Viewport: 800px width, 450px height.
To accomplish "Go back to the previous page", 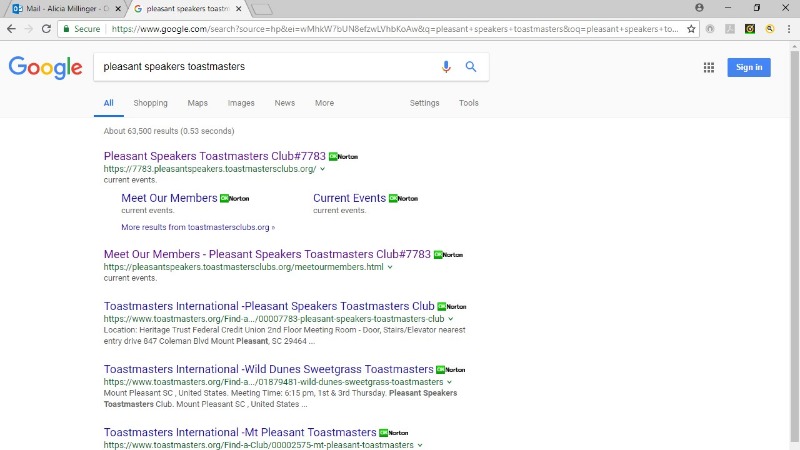I will [11, 29].
